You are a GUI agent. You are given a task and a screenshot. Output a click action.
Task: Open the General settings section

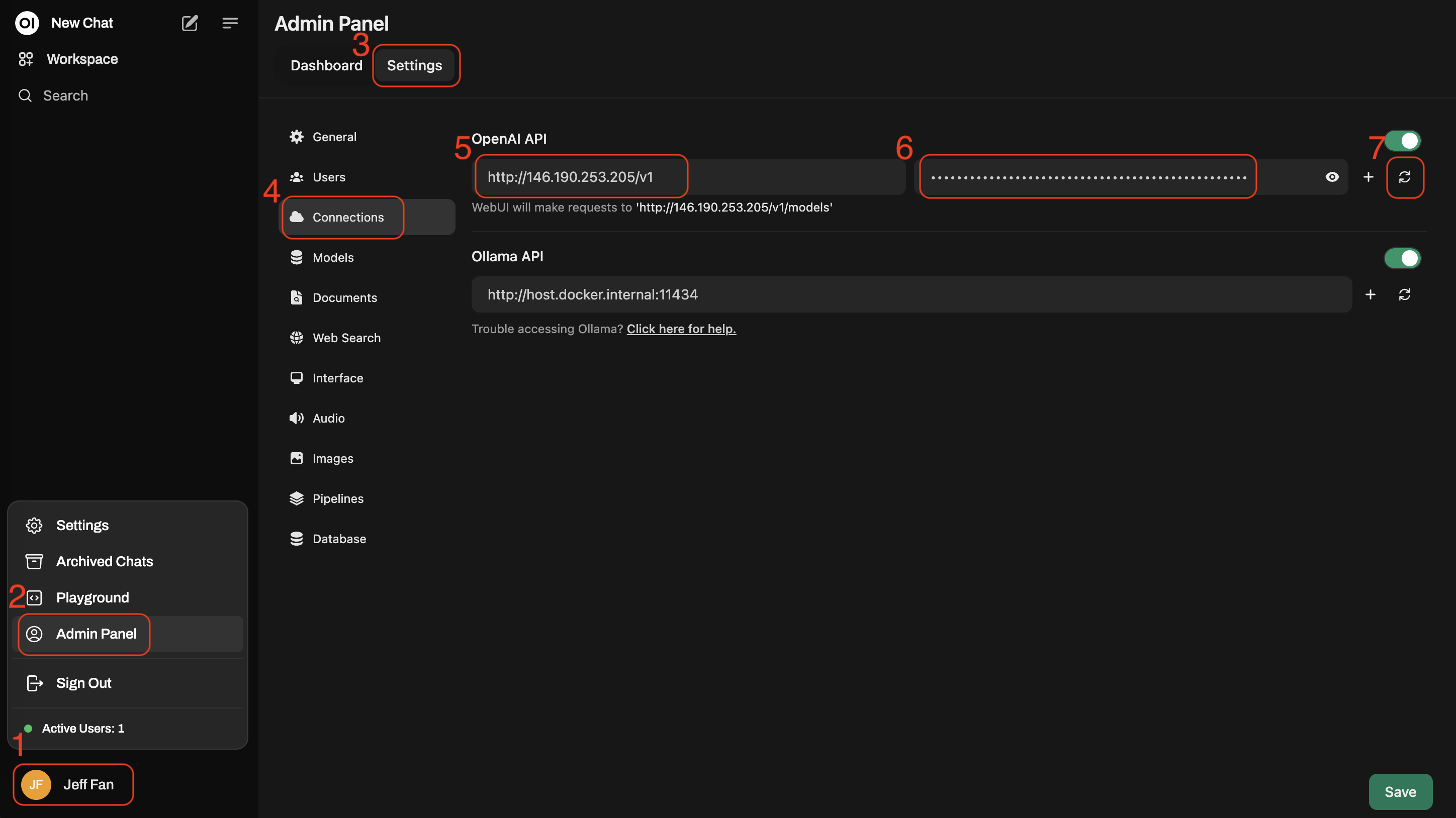pos(335,136)
